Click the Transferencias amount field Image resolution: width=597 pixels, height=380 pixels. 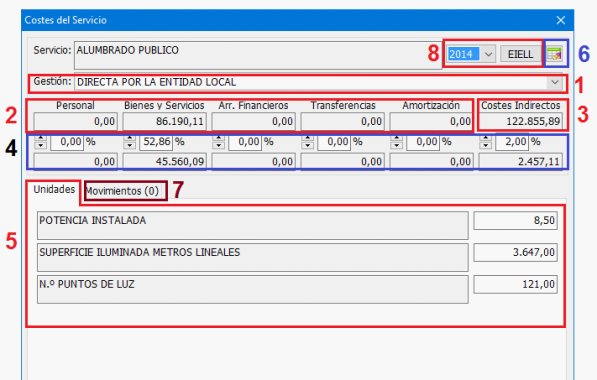coord(342,121)
